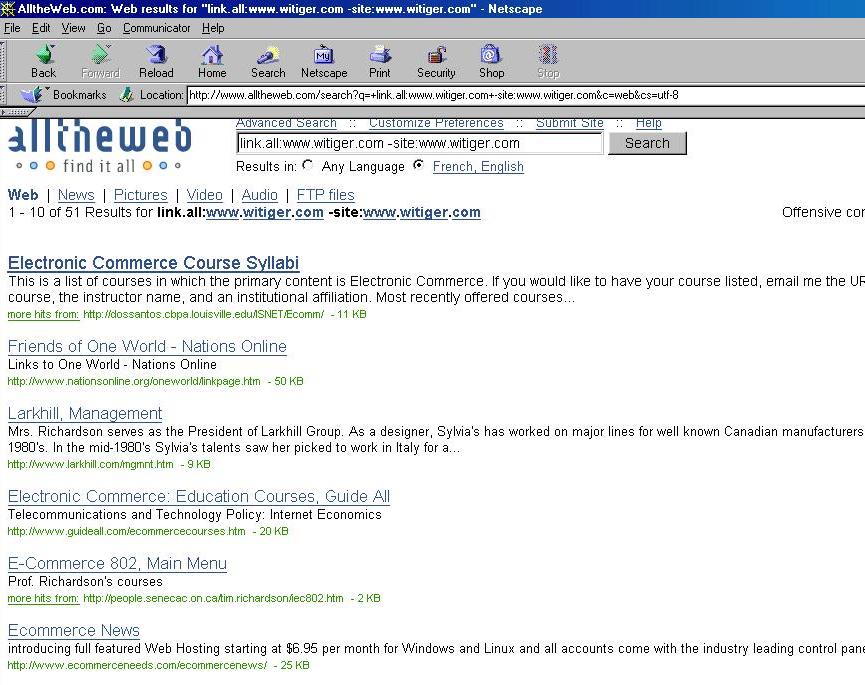Click the page proxy icon beside Location
This screenshot has width=865, height=685.
pyautogui.click(x=126, y=95)
